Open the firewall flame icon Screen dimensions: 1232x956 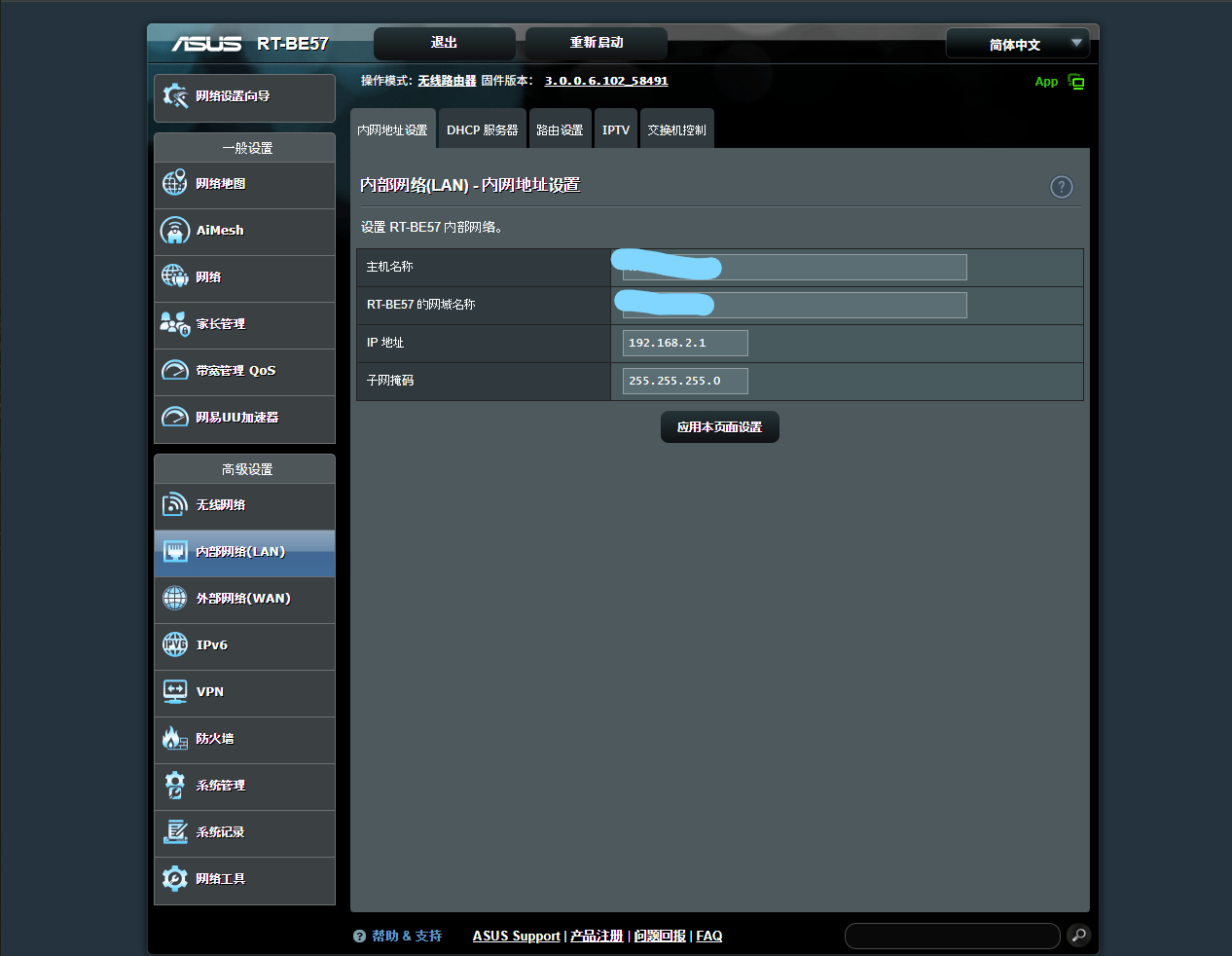(175, 738)
